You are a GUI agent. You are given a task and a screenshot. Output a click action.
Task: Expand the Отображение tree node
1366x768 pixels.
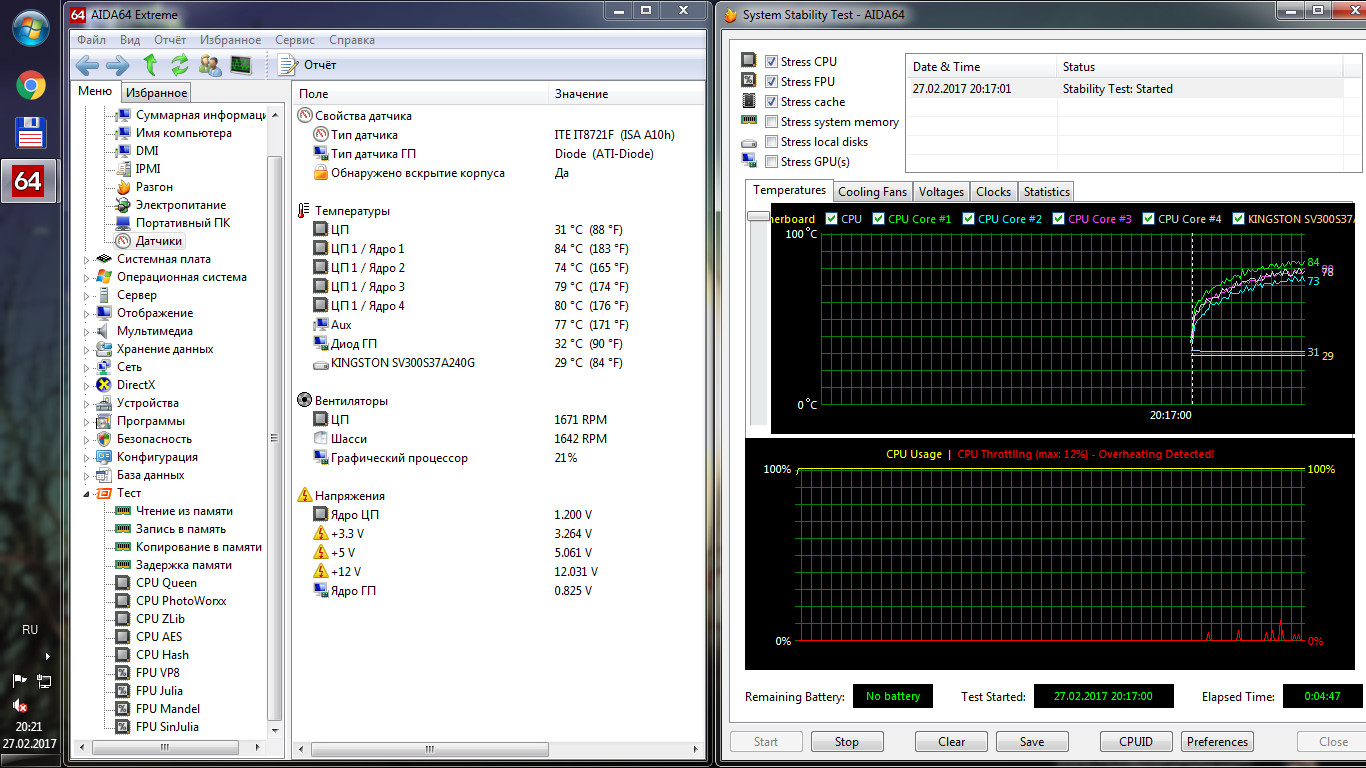click(x=87, y=313)
